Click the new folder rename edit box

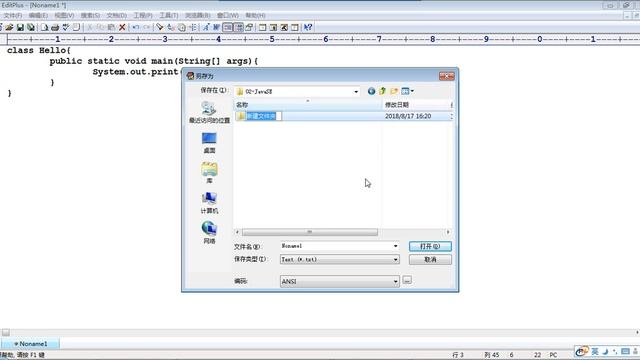click(x=264, y=116)
